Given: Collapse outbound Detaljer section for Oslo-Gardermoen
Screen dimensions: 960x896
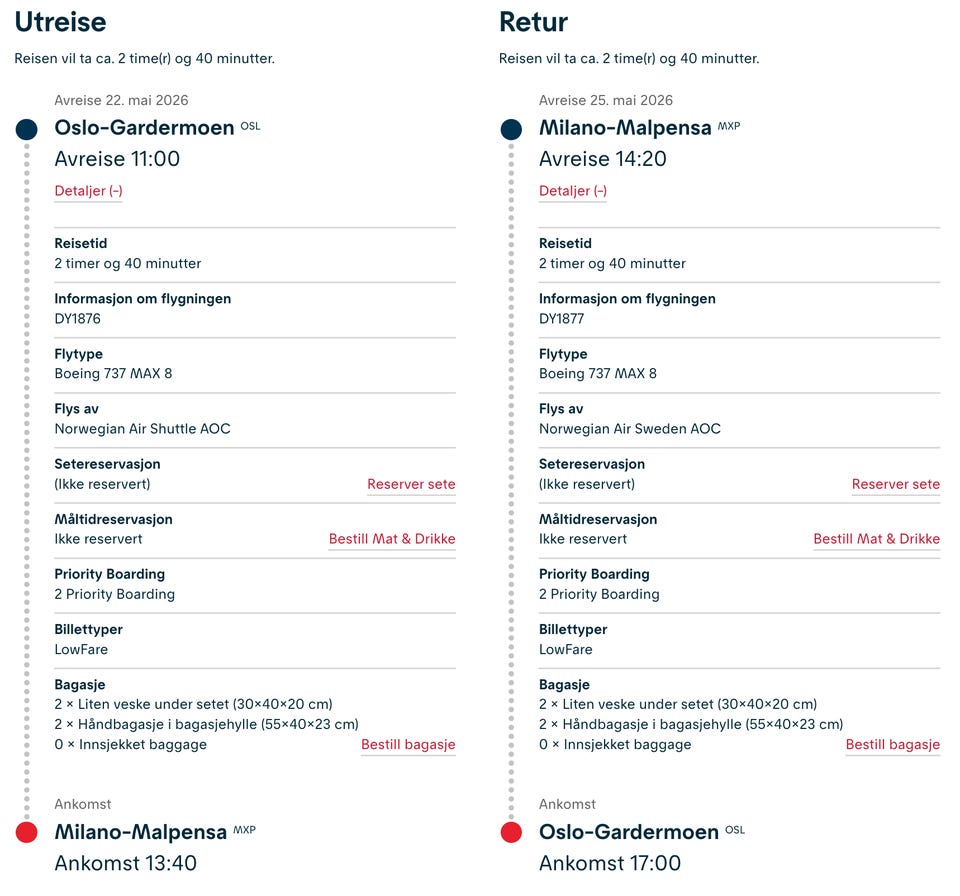Looking at the screenshot, I should tap(88, 191).
